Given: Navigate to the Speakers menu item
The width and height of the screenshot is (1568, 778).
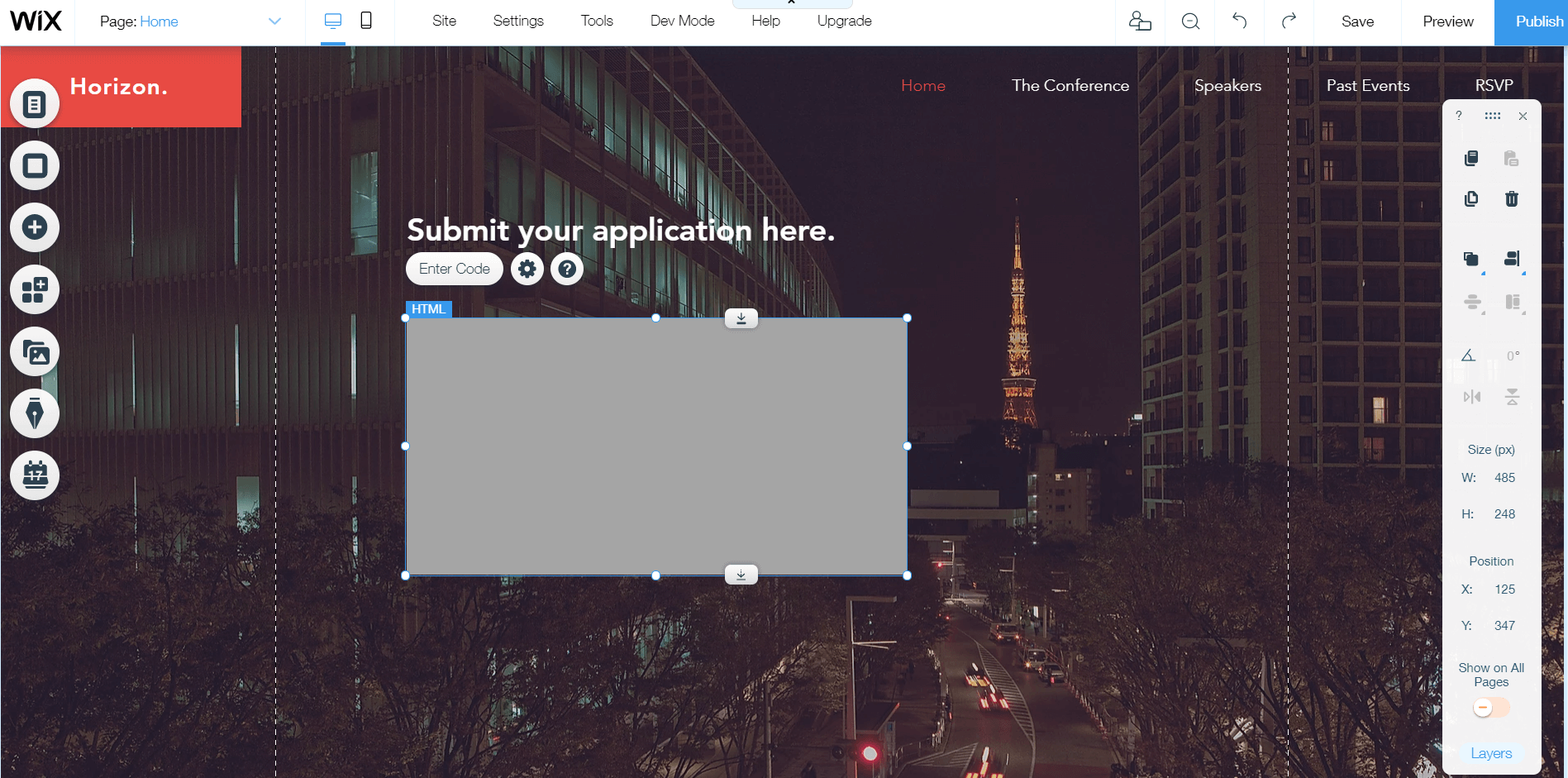Looking at the screenshot, I should [x=1227, y=85].
